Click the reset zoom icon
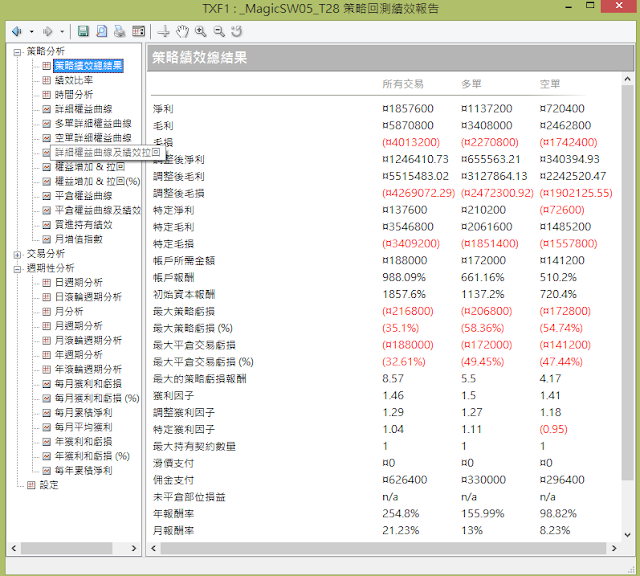The height and width of the screenshot is (576, 640). click(237, 31)
